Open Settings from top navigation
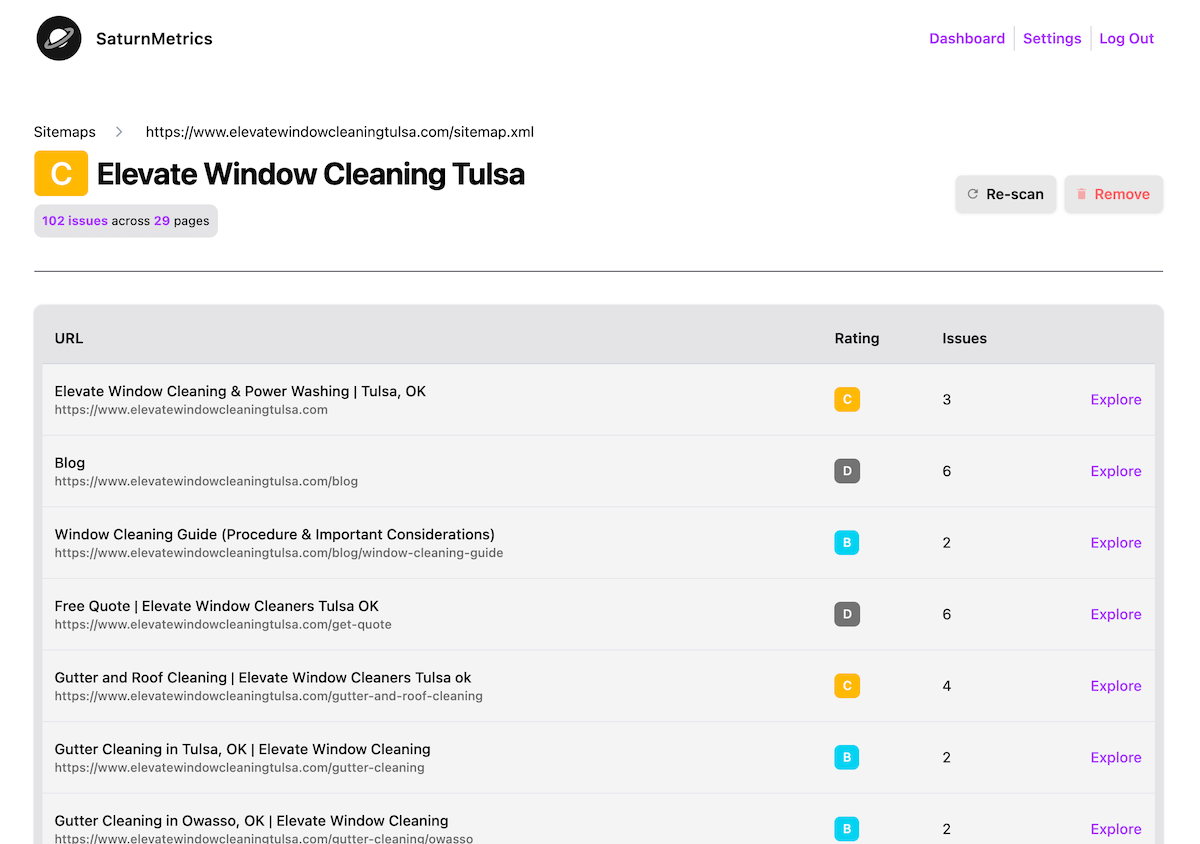Viewport: 1200px width, 844px height. [x=1052, y=39]
